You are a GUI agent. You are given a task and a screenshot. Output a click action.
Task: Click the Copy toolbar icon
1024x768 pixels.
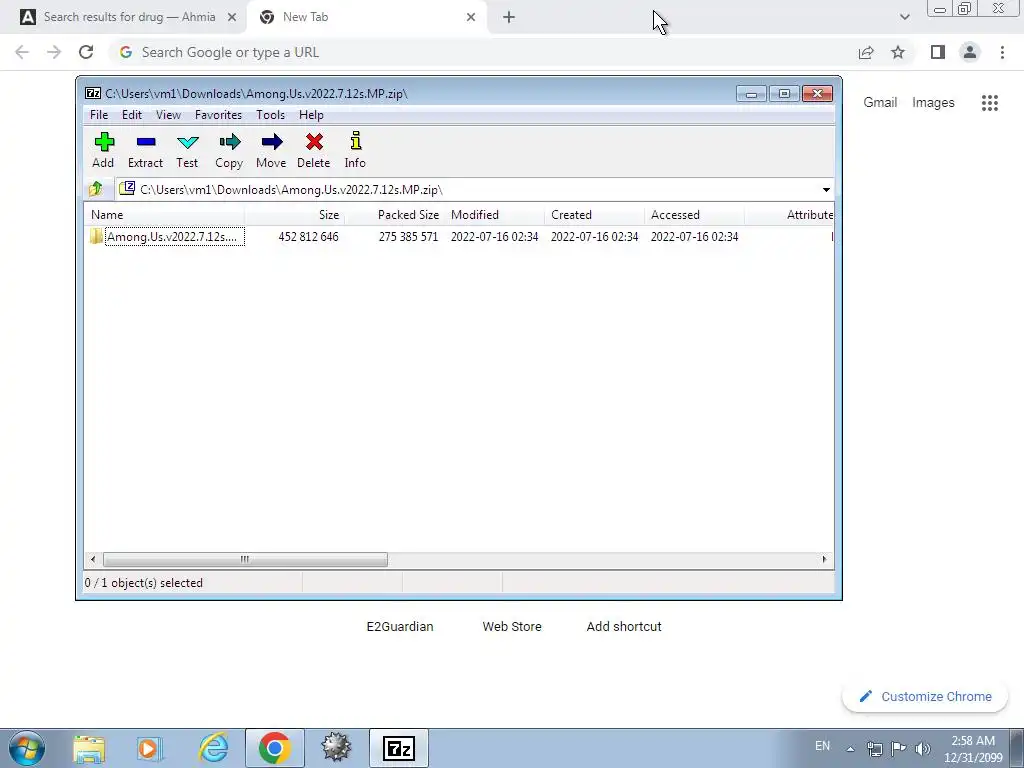(x=229, y=150)
